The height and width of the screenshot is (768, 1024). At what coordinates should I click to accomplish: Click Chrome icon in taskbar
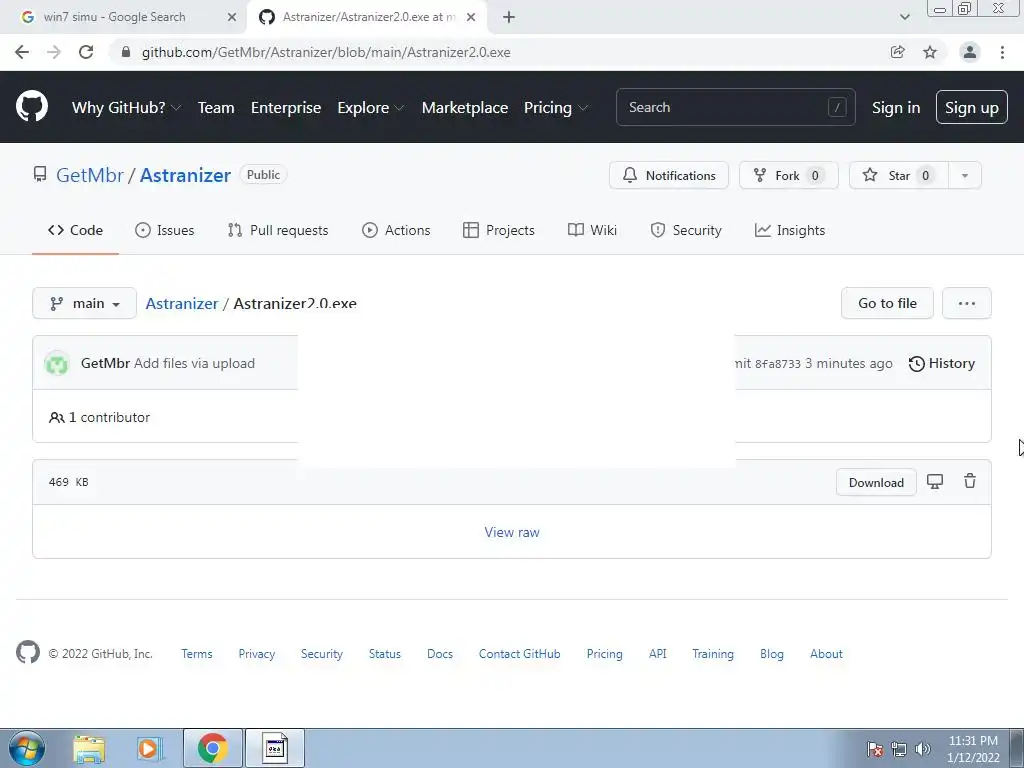tap(212, 748)
